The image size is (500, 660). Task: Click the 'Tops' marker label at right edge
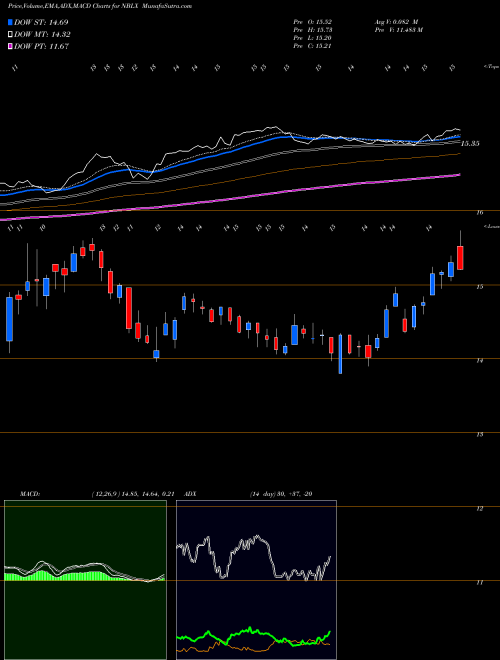click(x=491, y=67)
